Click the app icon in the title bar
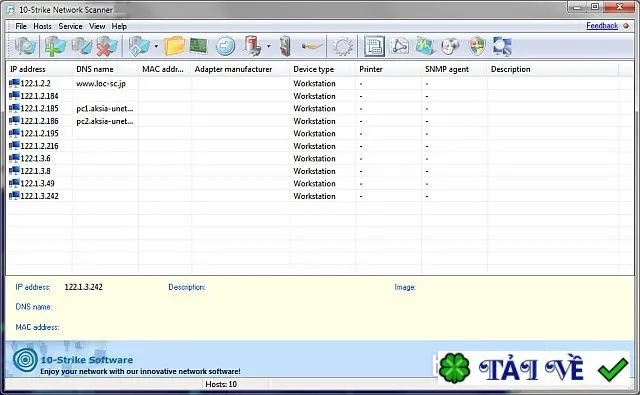Viewport: 640px width, 395px height. pos(11,10)
